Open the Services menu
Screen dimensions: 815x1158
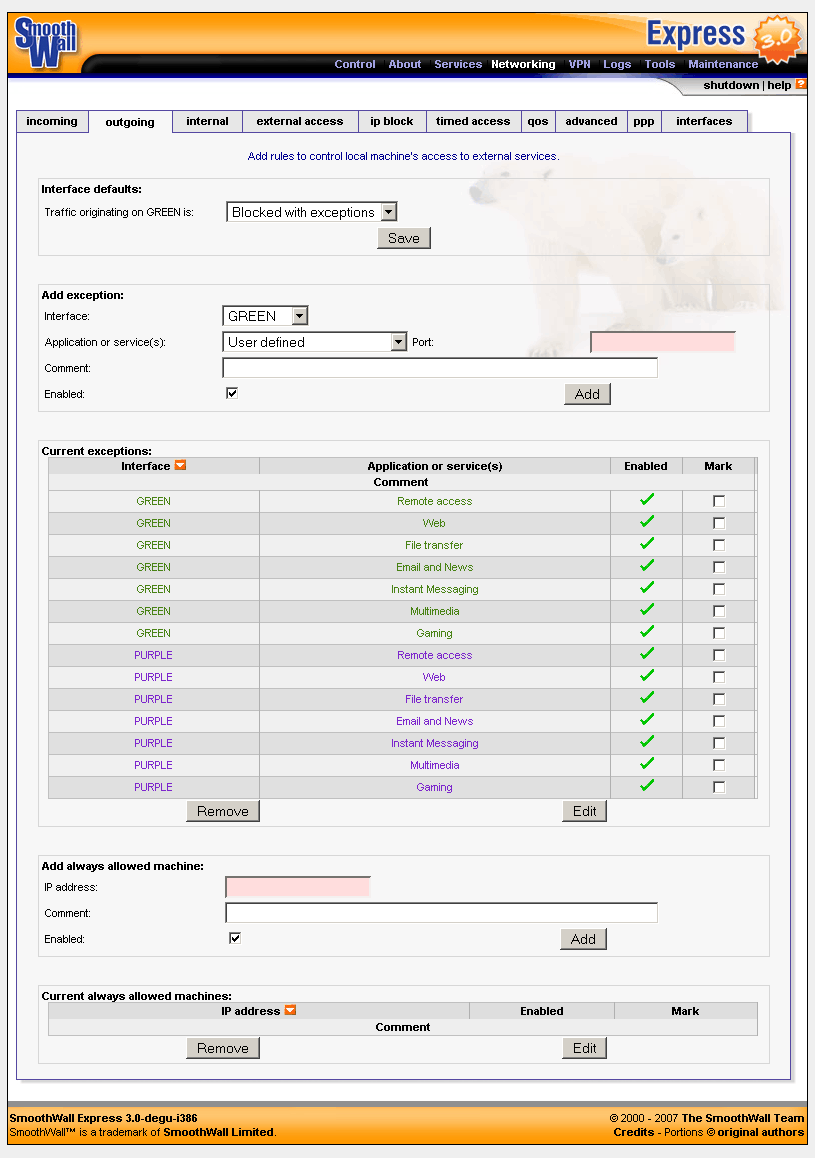tap(458, 64)
